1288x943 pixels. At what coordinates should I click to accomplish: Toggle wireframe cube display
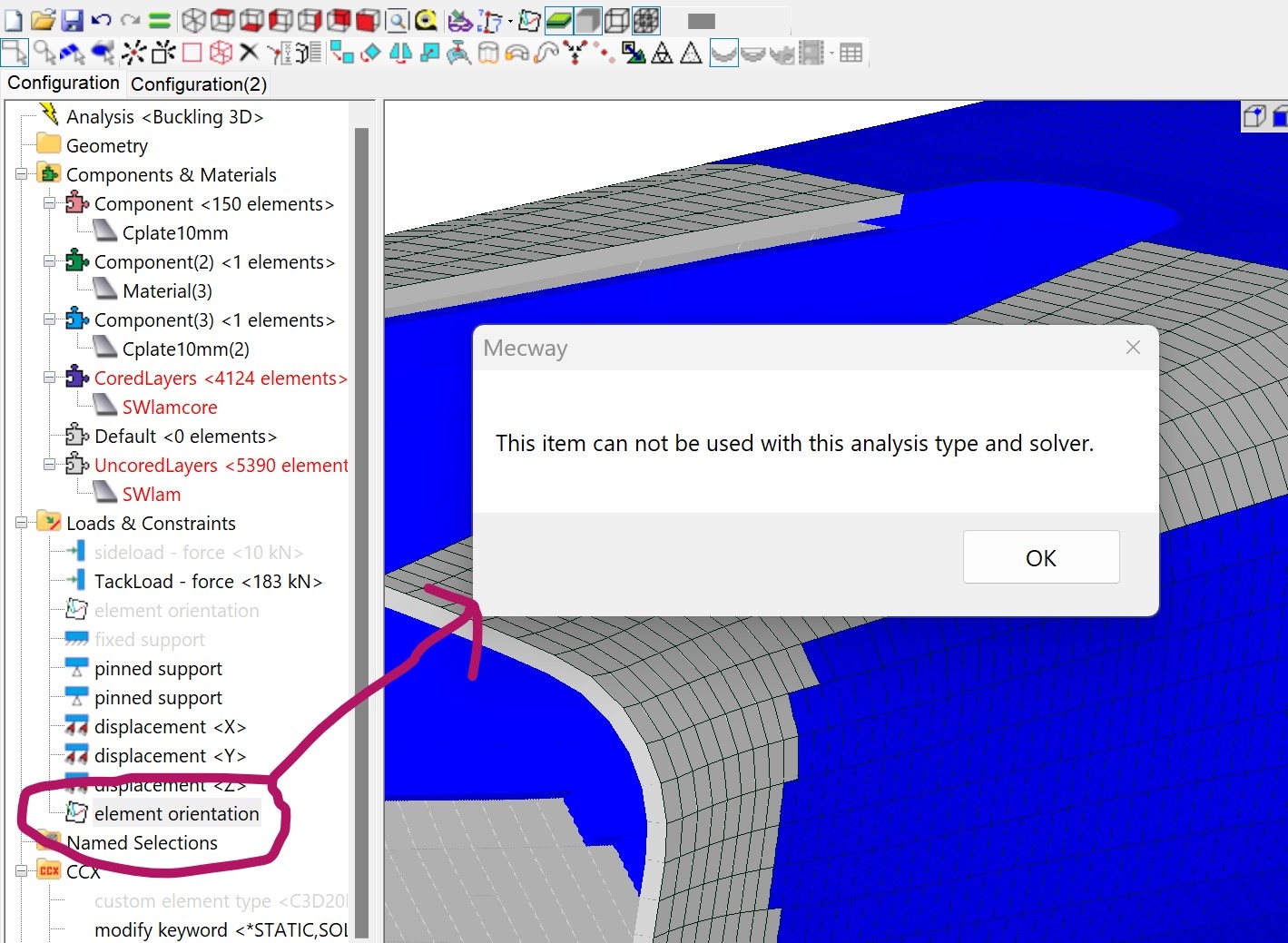coord(617,20)
